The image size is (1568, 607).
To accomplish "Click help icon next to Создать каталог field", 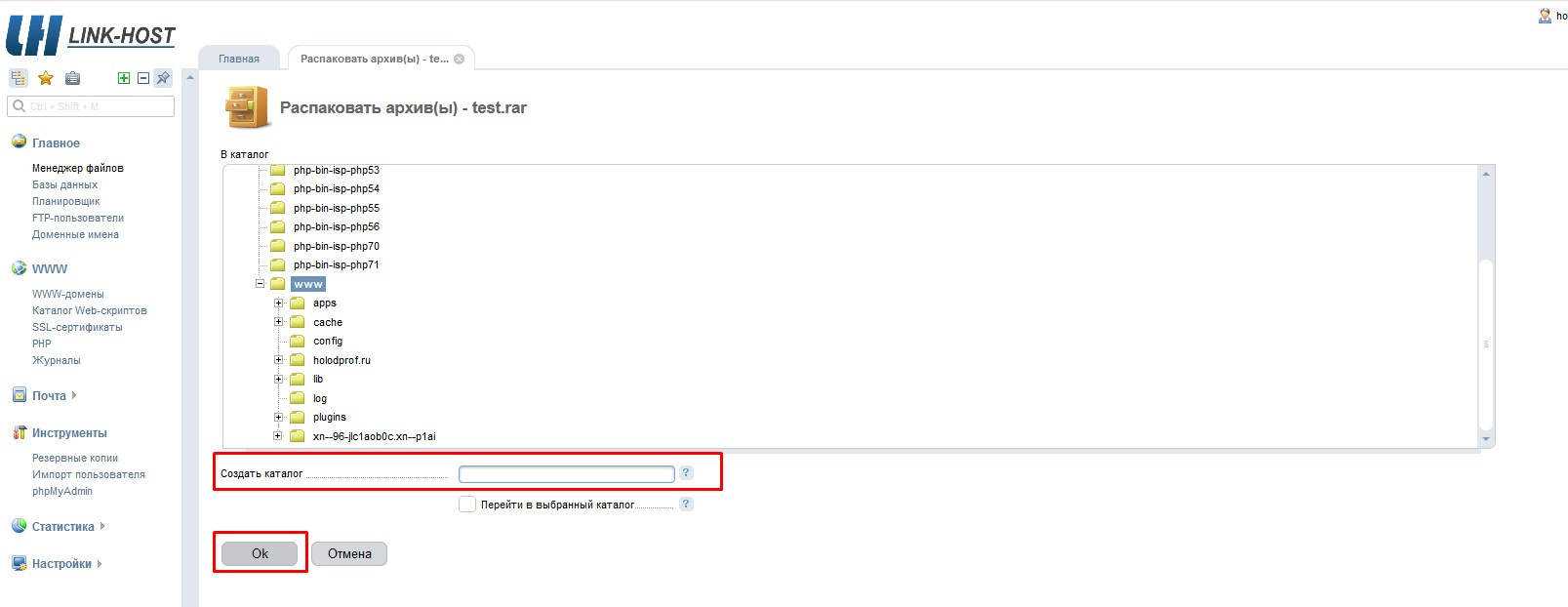I will click(686, 472).
